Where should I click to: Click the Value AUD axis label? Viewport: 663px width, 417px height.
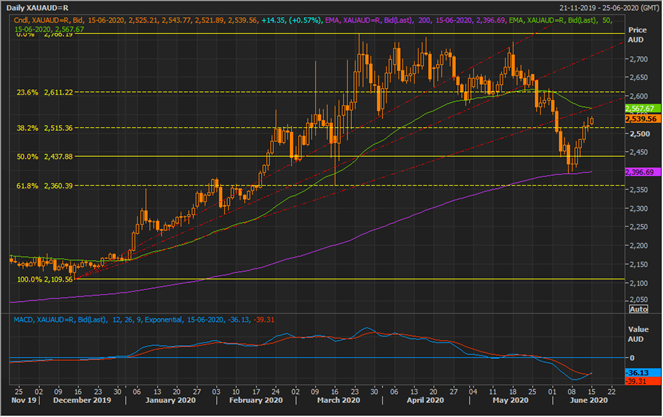[x=638, y=334]
